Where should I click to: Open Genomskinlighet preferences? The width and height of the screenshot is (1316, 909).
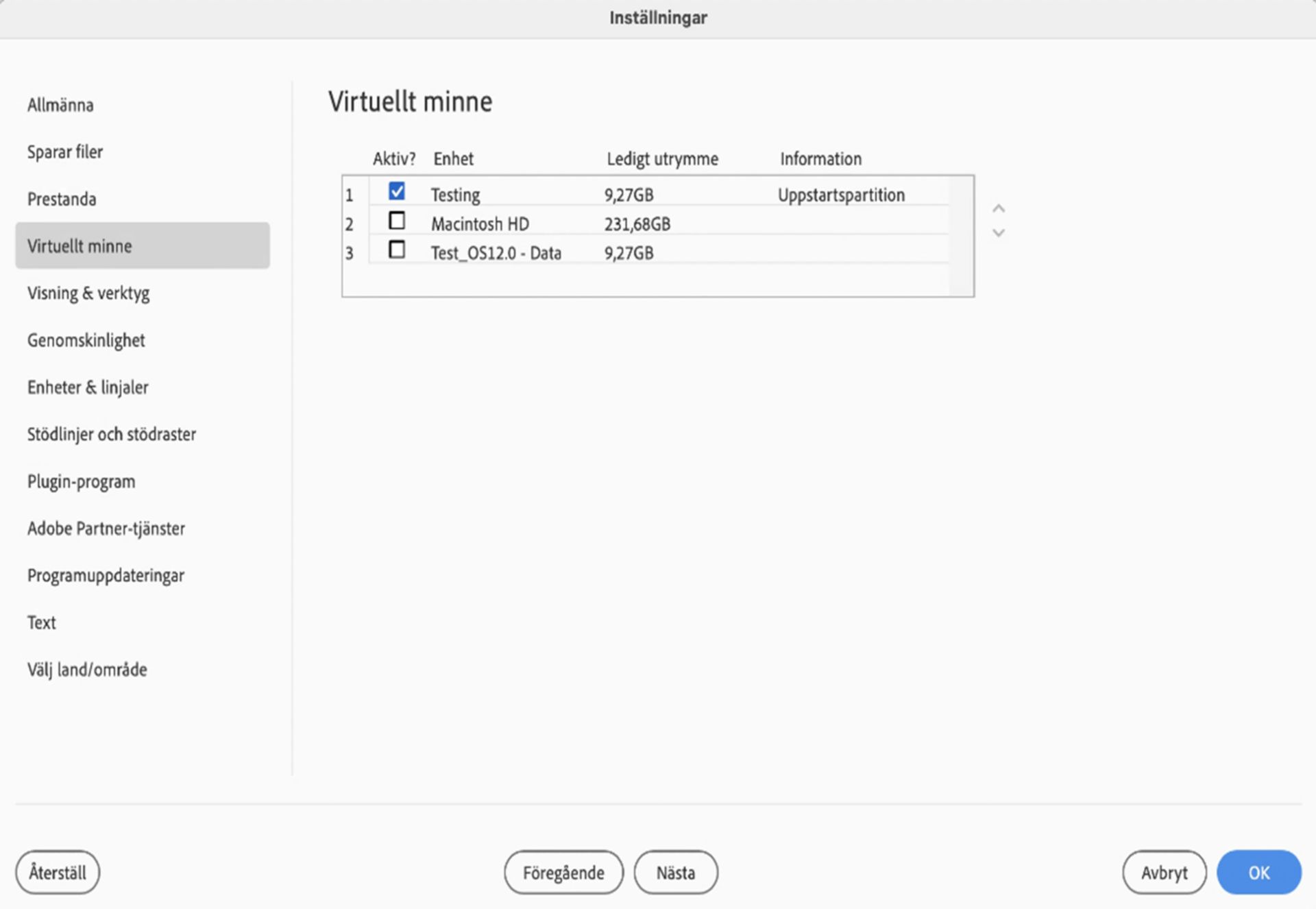point(86,341)
